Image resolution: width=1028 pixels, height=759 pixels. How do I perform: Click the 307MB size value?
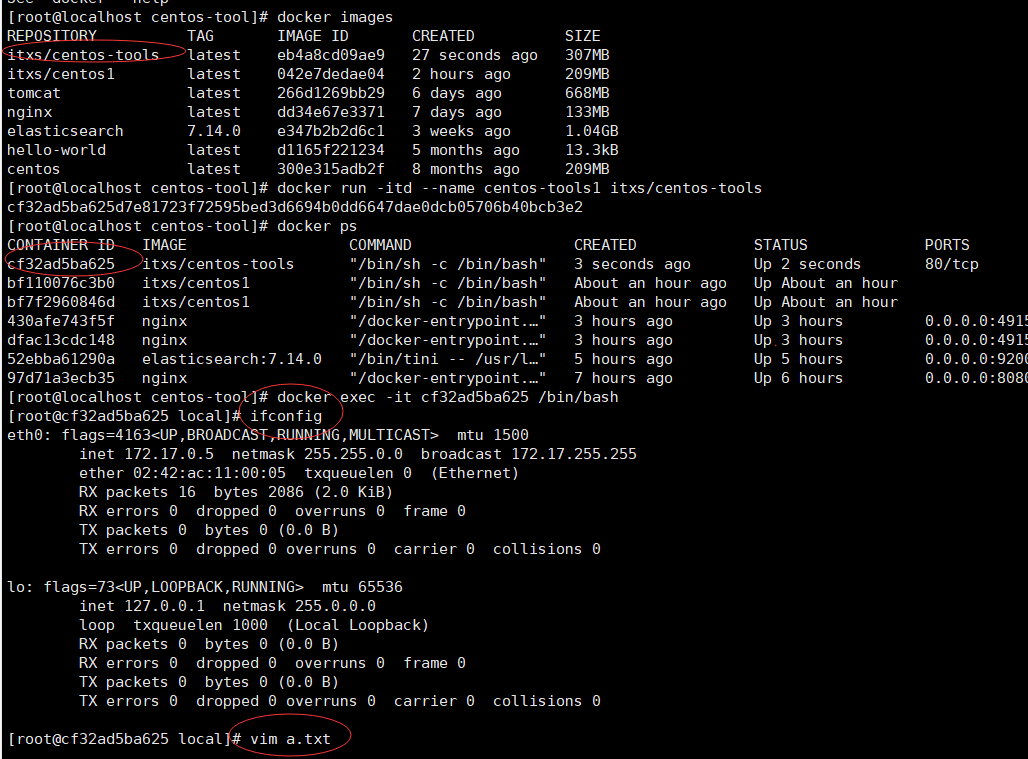587,55
